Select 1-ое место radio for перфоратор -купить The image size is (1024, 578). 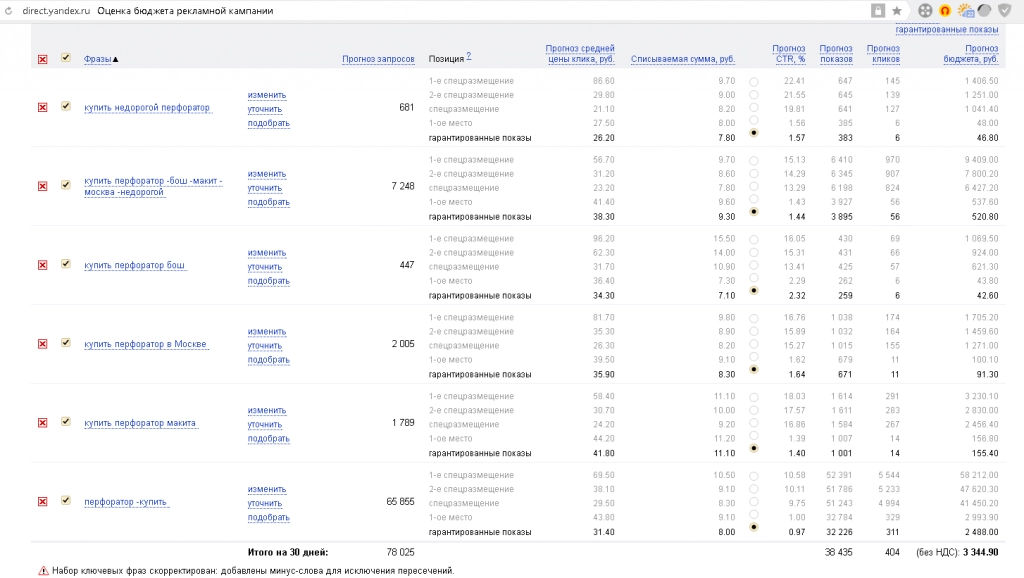[754, 515]
